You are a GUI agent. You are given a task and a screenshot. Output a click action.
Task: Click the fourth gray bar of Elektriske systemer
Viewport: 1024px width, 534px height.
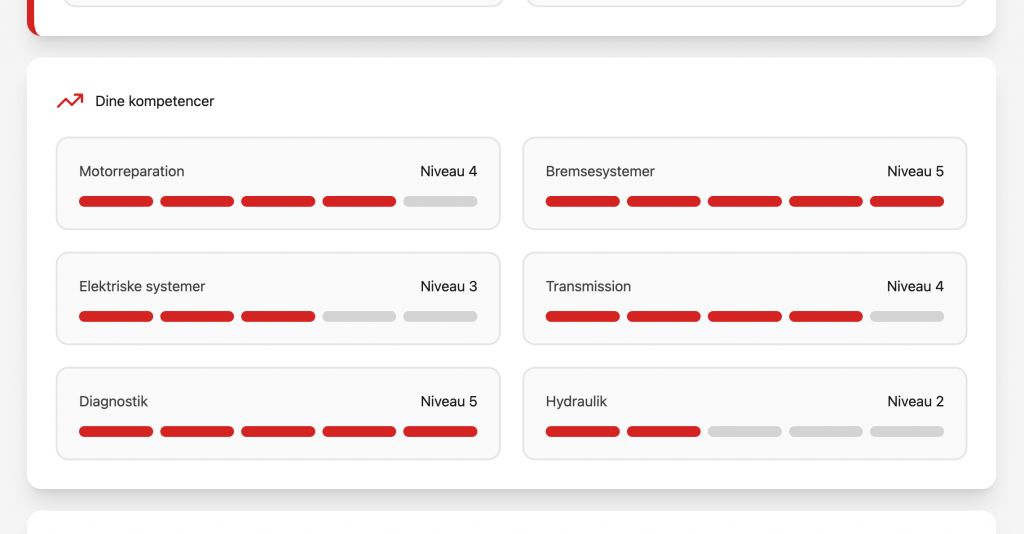click(359, 316)
